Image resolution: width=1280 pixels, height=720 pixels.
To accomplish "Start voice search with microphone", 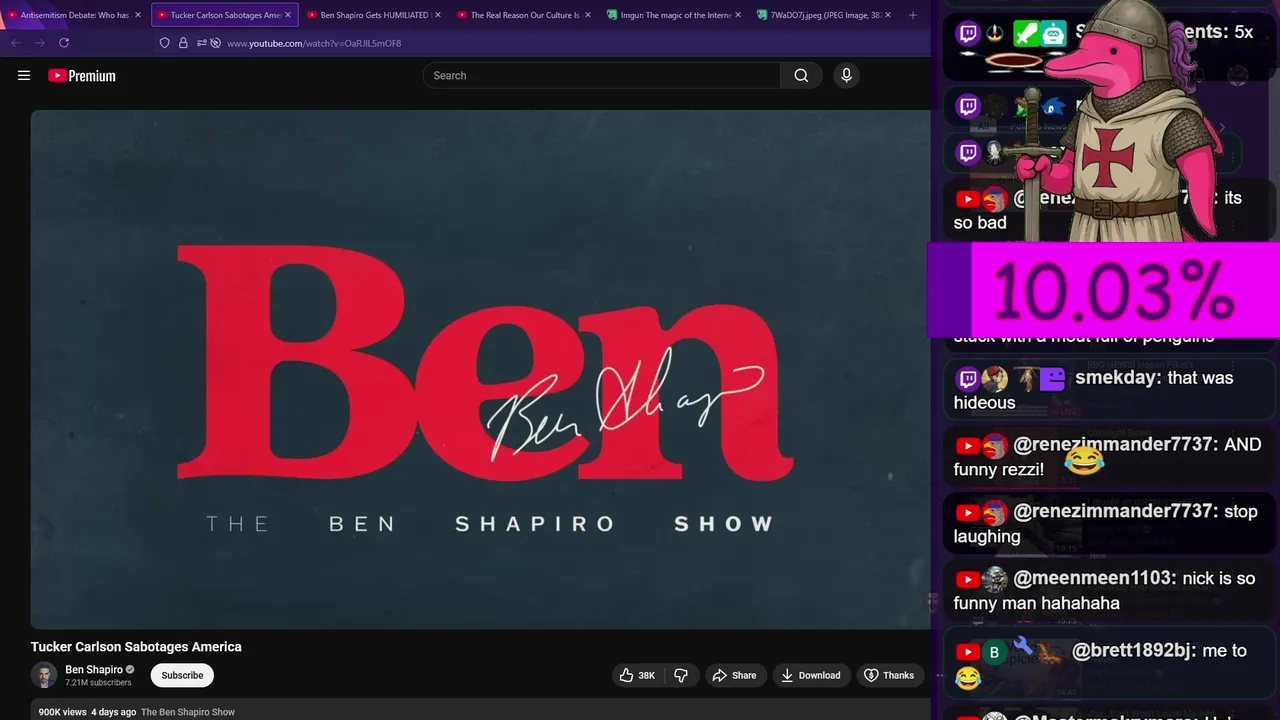I will pyautogui.click(x=846, y=75).
